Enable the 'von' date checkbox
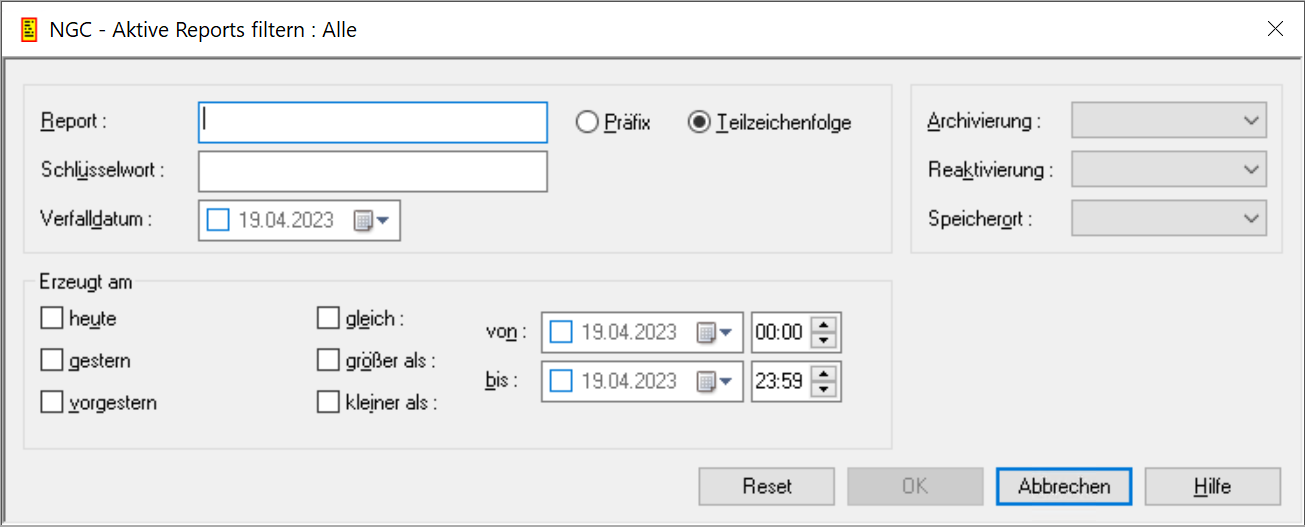This screenshot has height=527, width=1305. [x=561, y=332]
